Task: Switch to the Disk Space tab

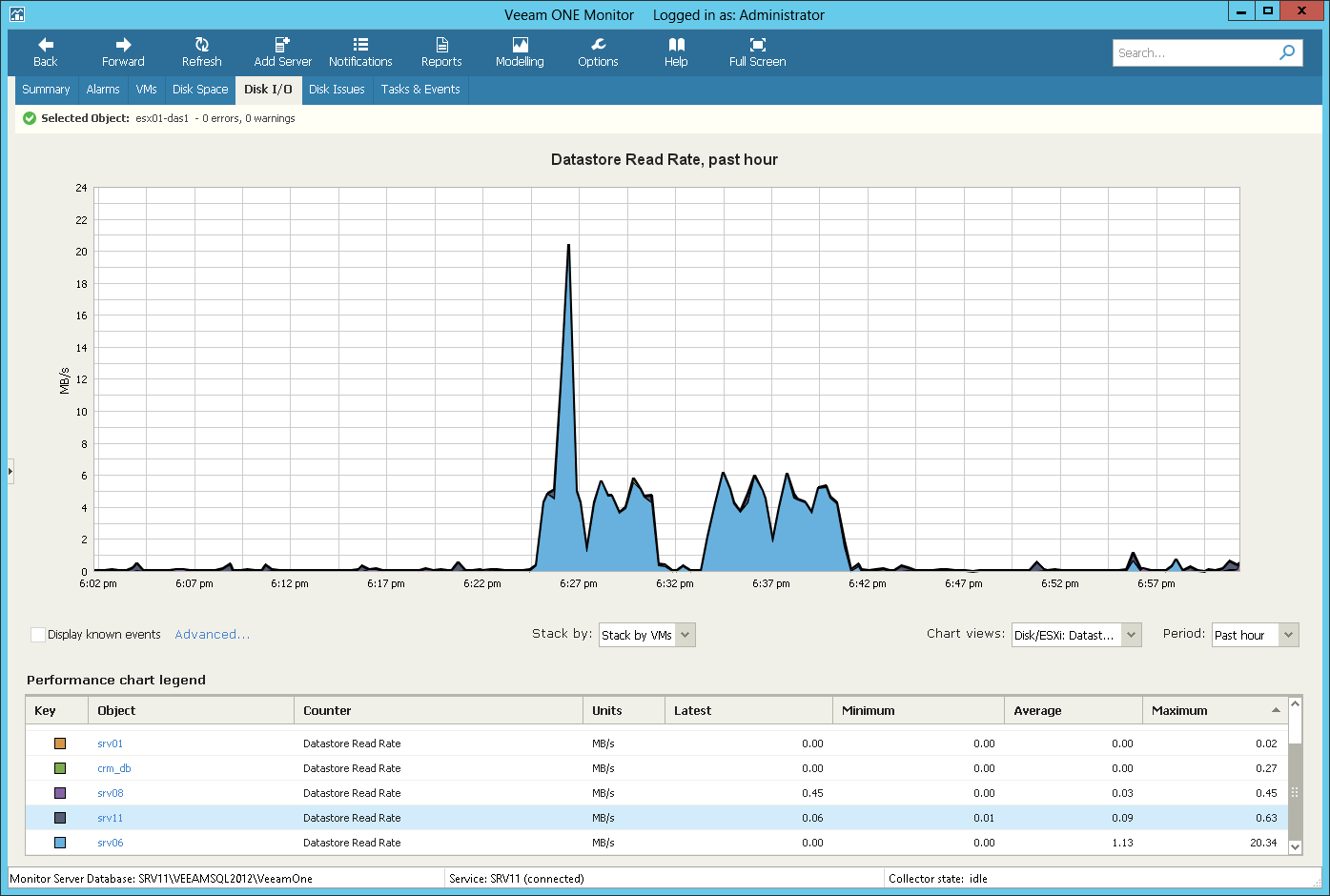Action: (x=200, y=90)
